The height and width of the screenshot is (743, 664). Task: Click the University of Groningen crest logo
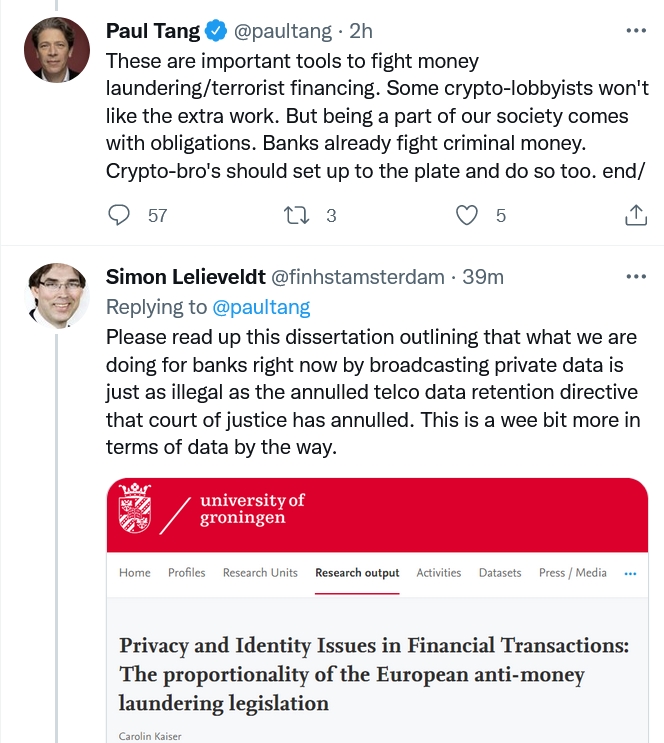coord(135,508)
